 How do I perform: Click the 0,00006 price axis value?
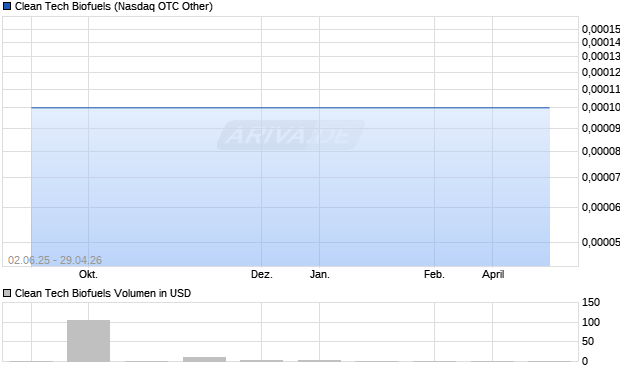tap(601, 207)
